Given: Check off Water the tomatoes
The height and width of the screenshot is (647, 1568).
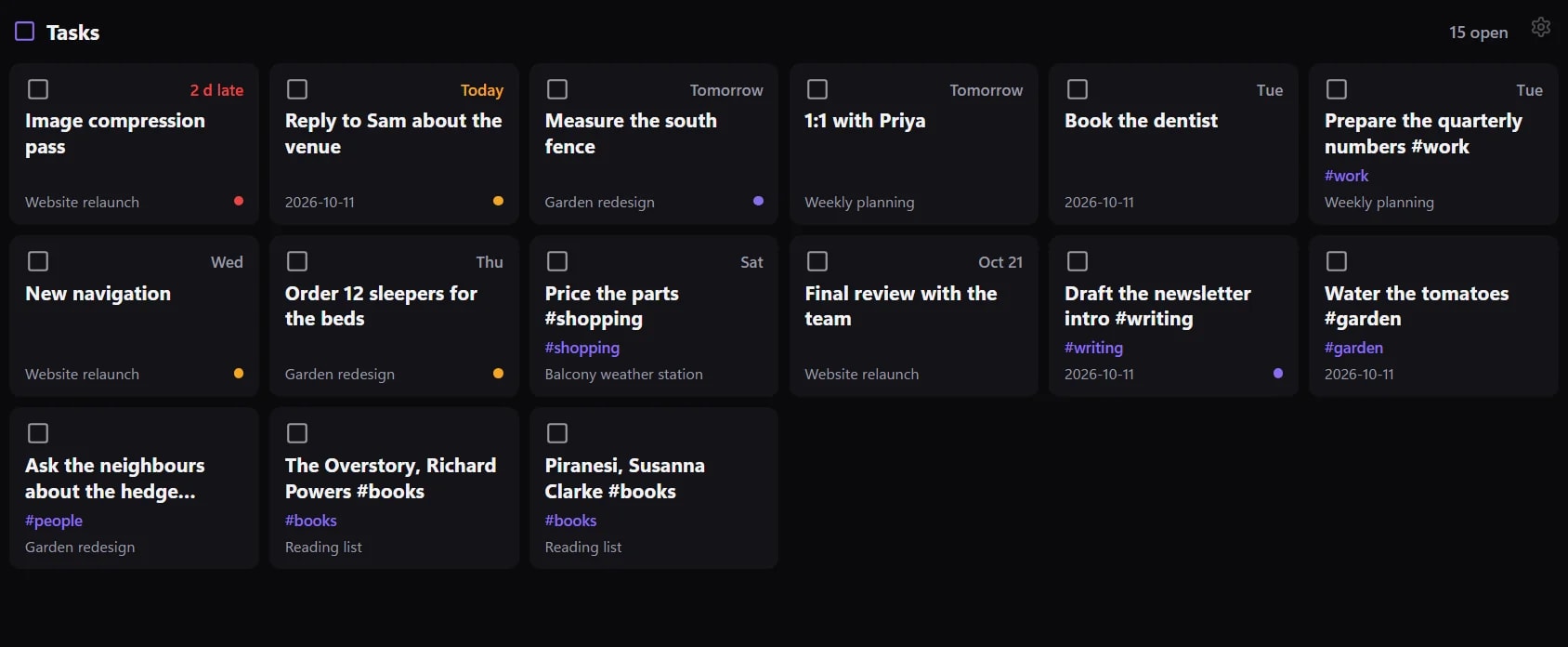Looking at the screenshot, I should [x=1337, y=261].
